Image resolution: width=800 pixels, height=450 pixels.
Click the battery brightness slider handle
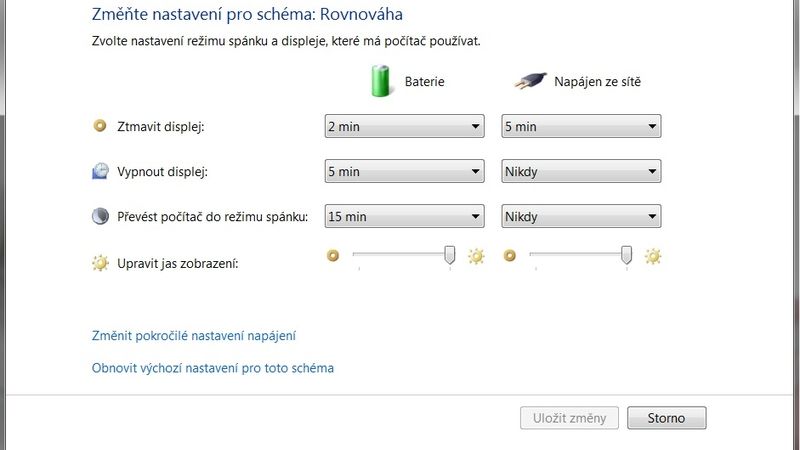(x=449, y=255)
